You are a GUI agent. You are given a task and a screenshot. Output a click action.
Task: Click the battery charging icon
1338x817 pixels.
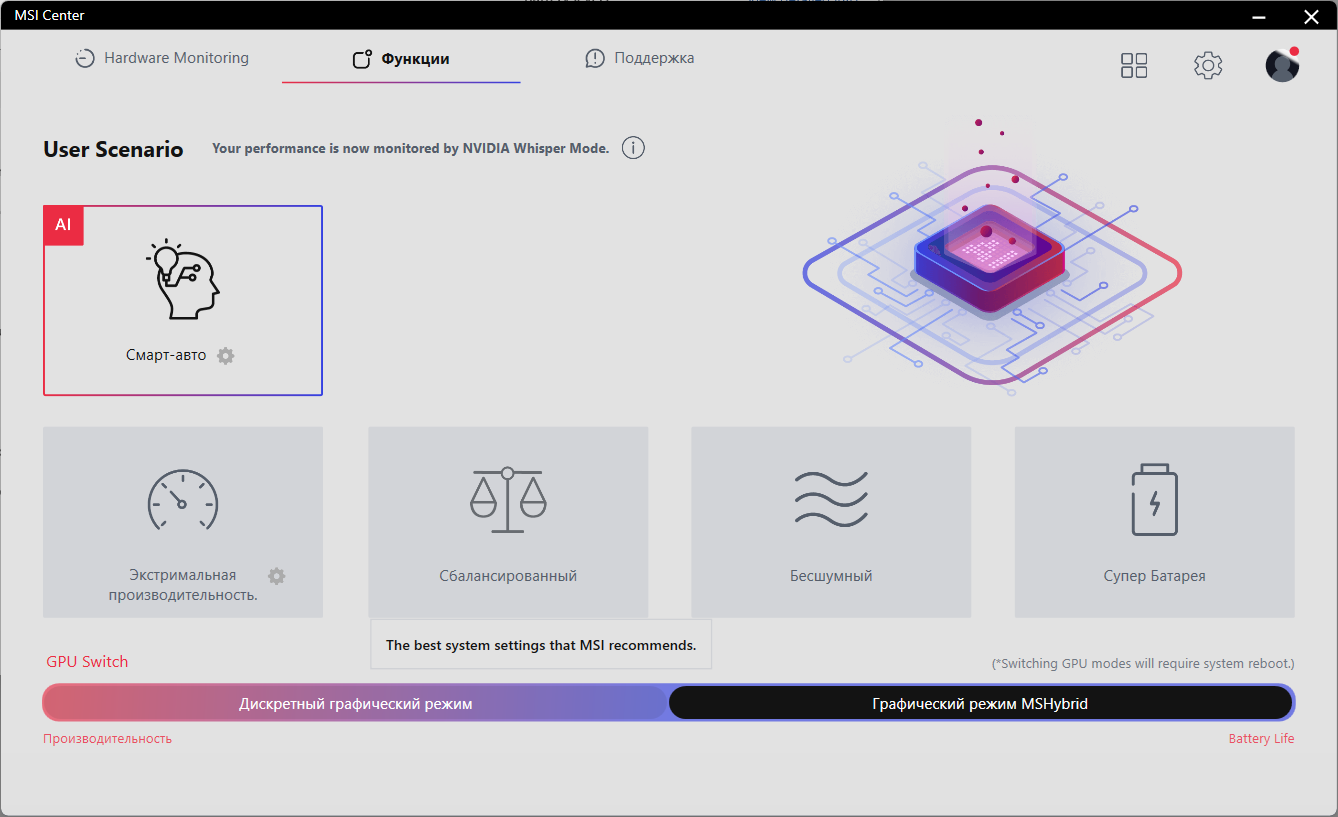tap(1155, 499)
